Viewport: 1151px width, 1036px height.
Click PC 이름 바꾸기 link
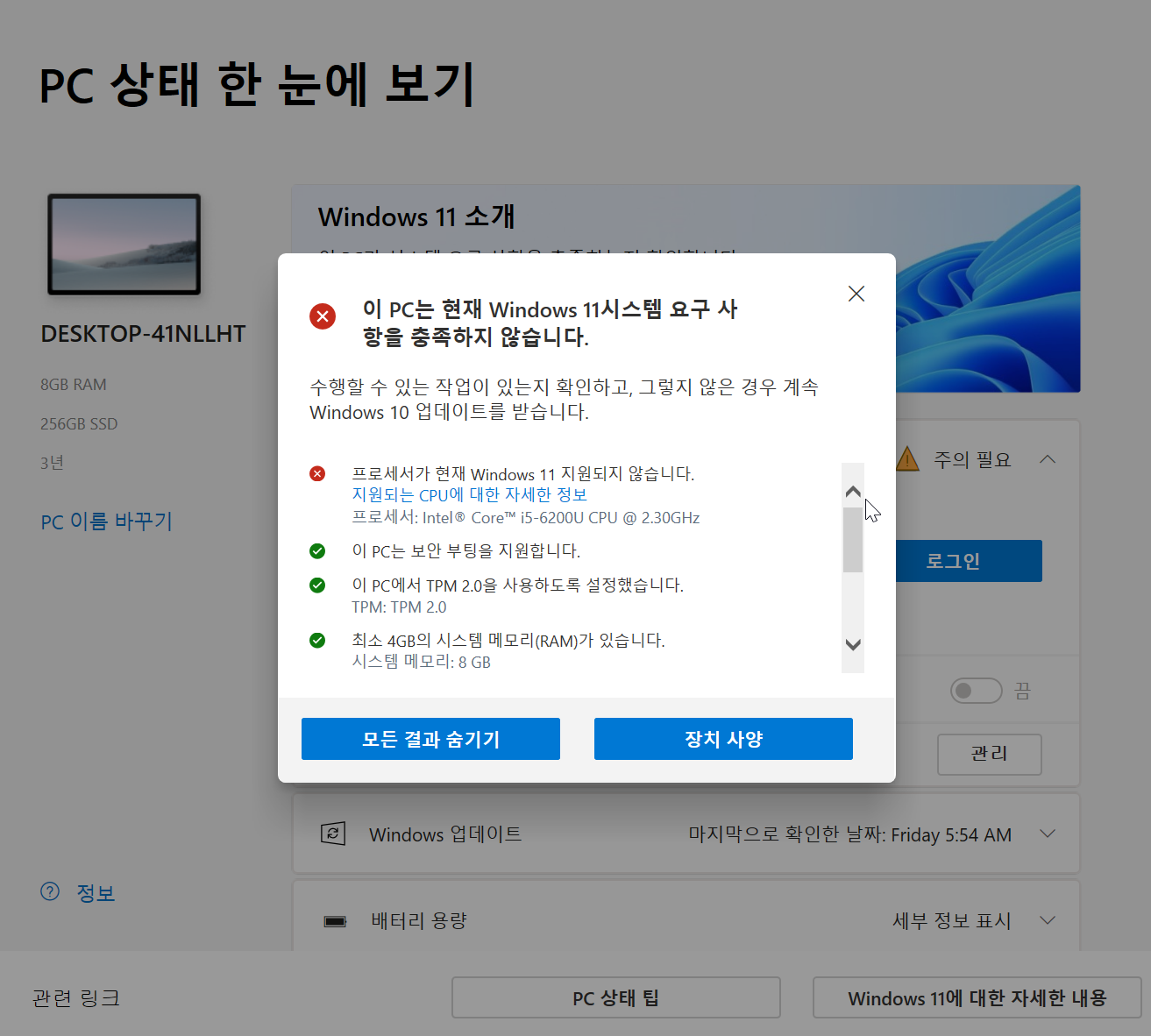click(x=106, y=522)
